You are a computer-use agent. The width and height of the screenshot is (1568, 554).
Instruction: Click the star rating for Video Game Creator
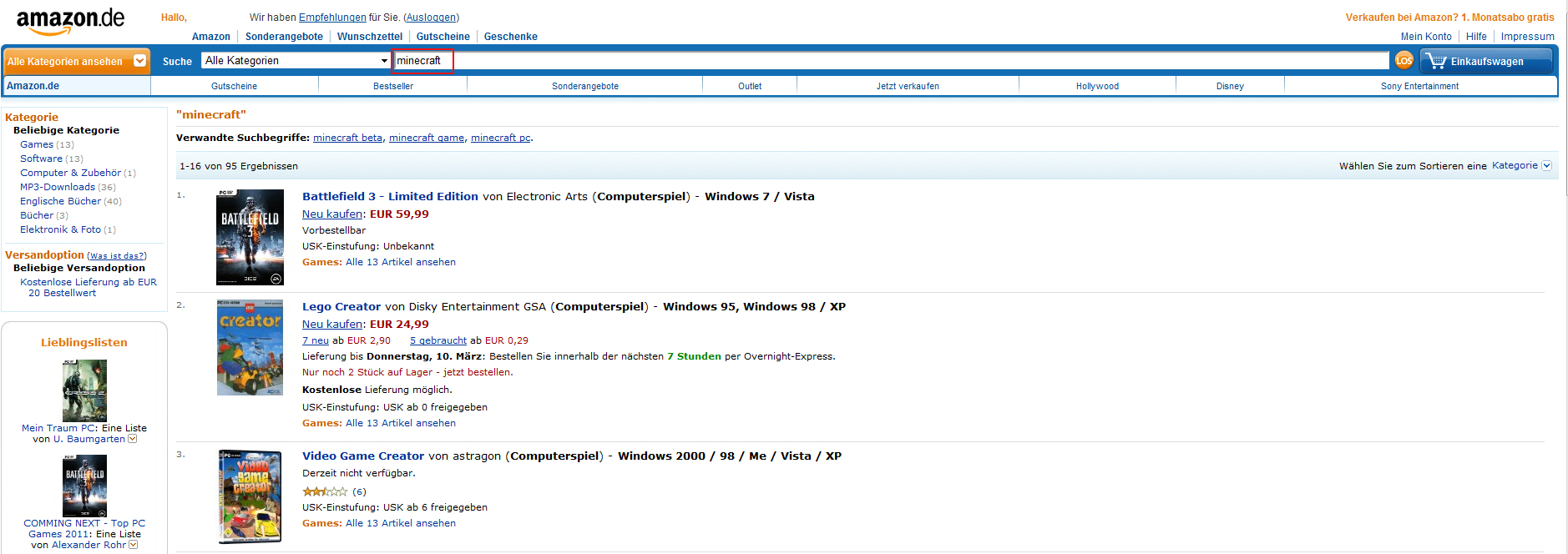(x=325, y=491)
